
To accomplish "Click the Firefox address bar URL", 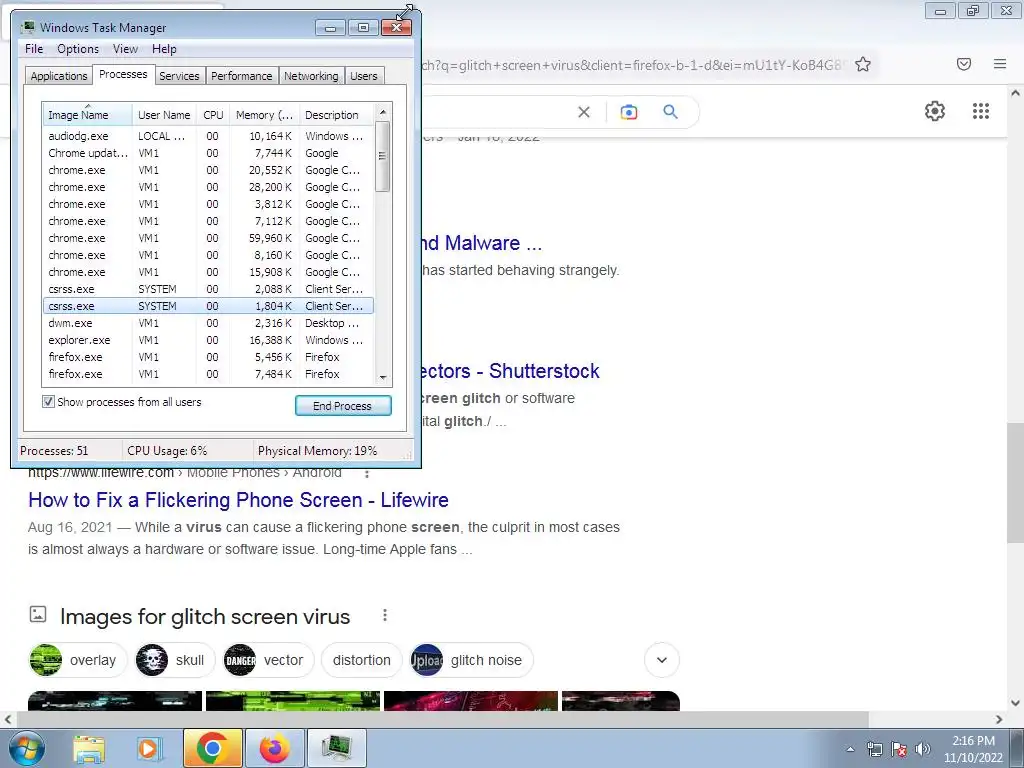I will coord(633,65).
